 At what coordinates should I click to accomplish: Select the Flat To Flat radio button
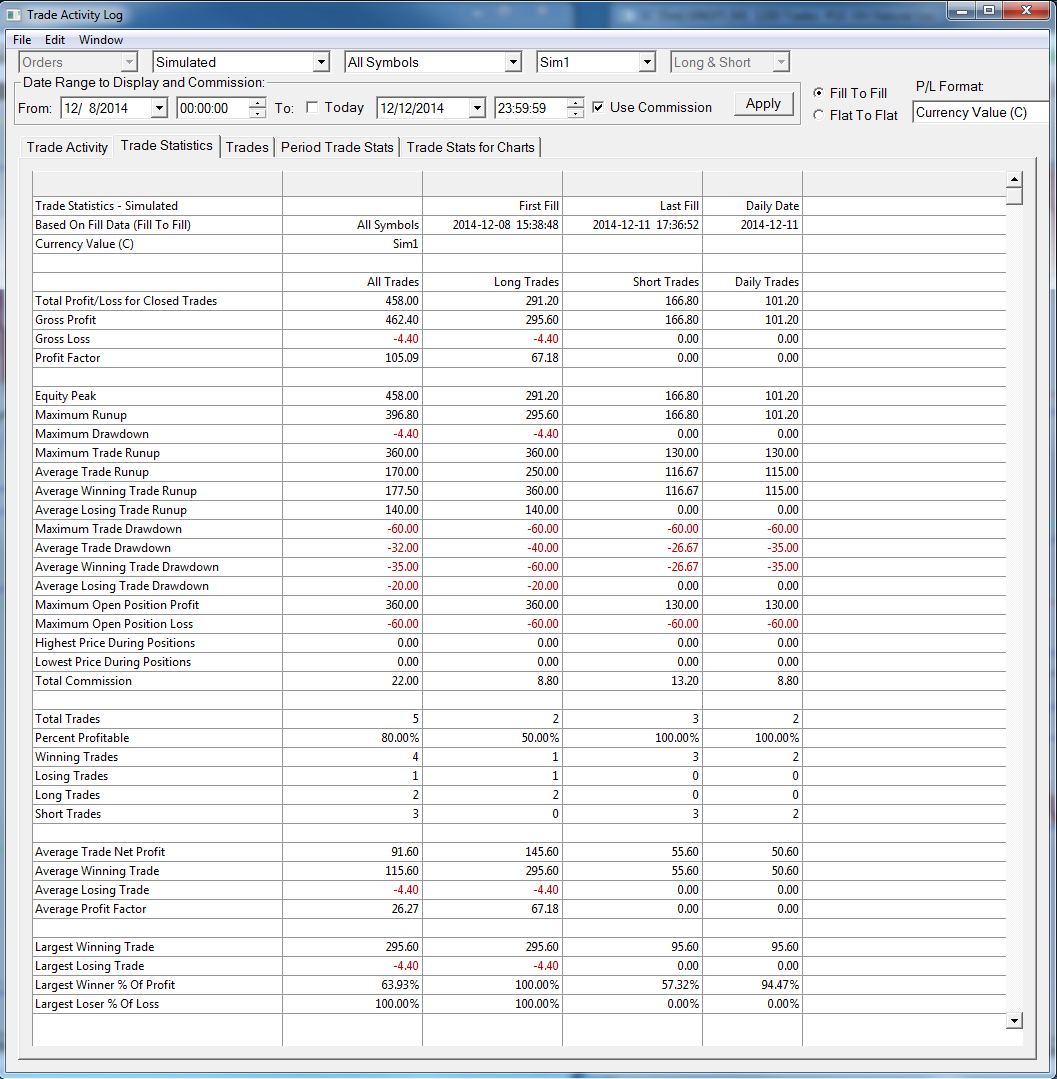(818, 115)
